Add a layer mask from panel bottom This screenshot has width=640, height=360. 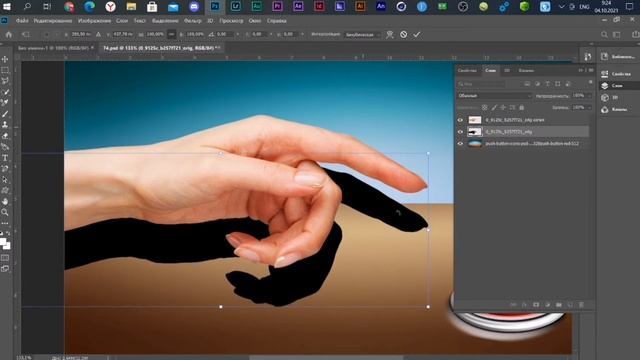coord(536,305)
